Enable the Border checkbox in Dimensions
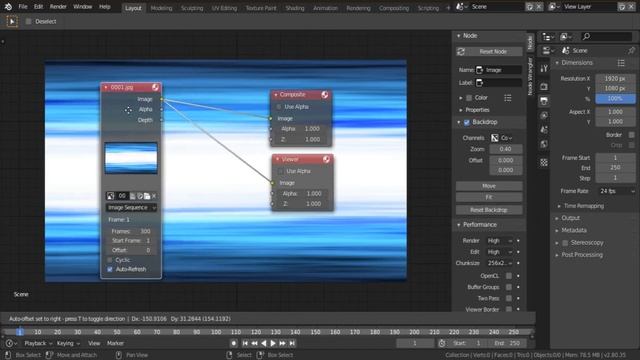Image resolution: width=640 pixels, height=360 pixels. 631,135
